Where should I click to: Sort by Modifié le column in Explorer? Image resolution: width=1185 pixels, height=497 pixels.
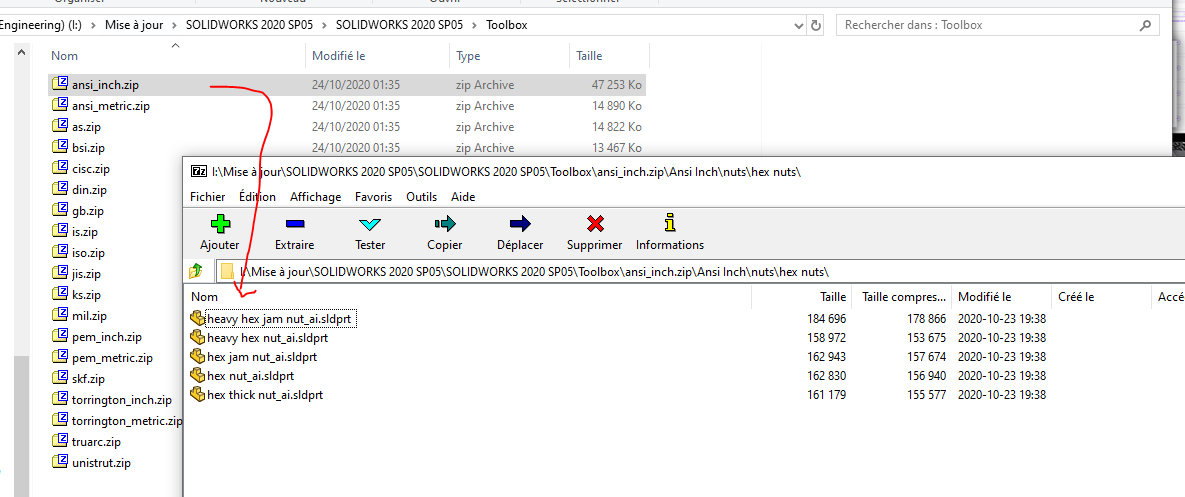[x=338, y=56]
